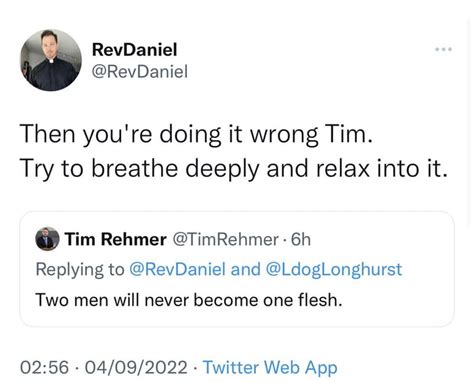Click the dot separator before Twitter Web App
Image resolution: width=474 pixels, height=382 pixels.
pos(195,368)
